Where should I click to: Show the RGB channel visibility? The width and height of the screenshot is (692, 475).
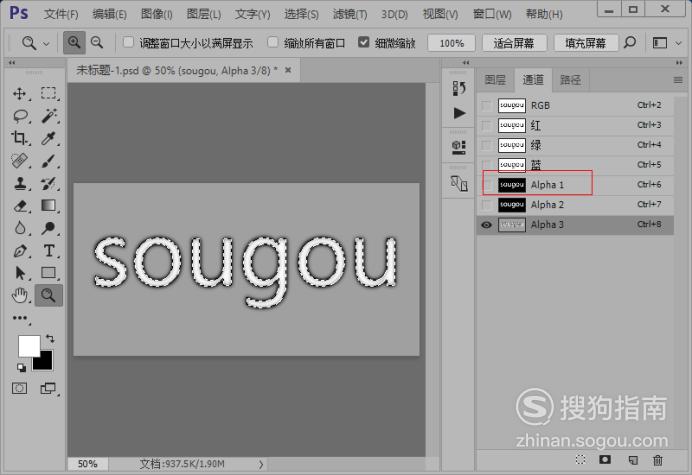(486, 106)
